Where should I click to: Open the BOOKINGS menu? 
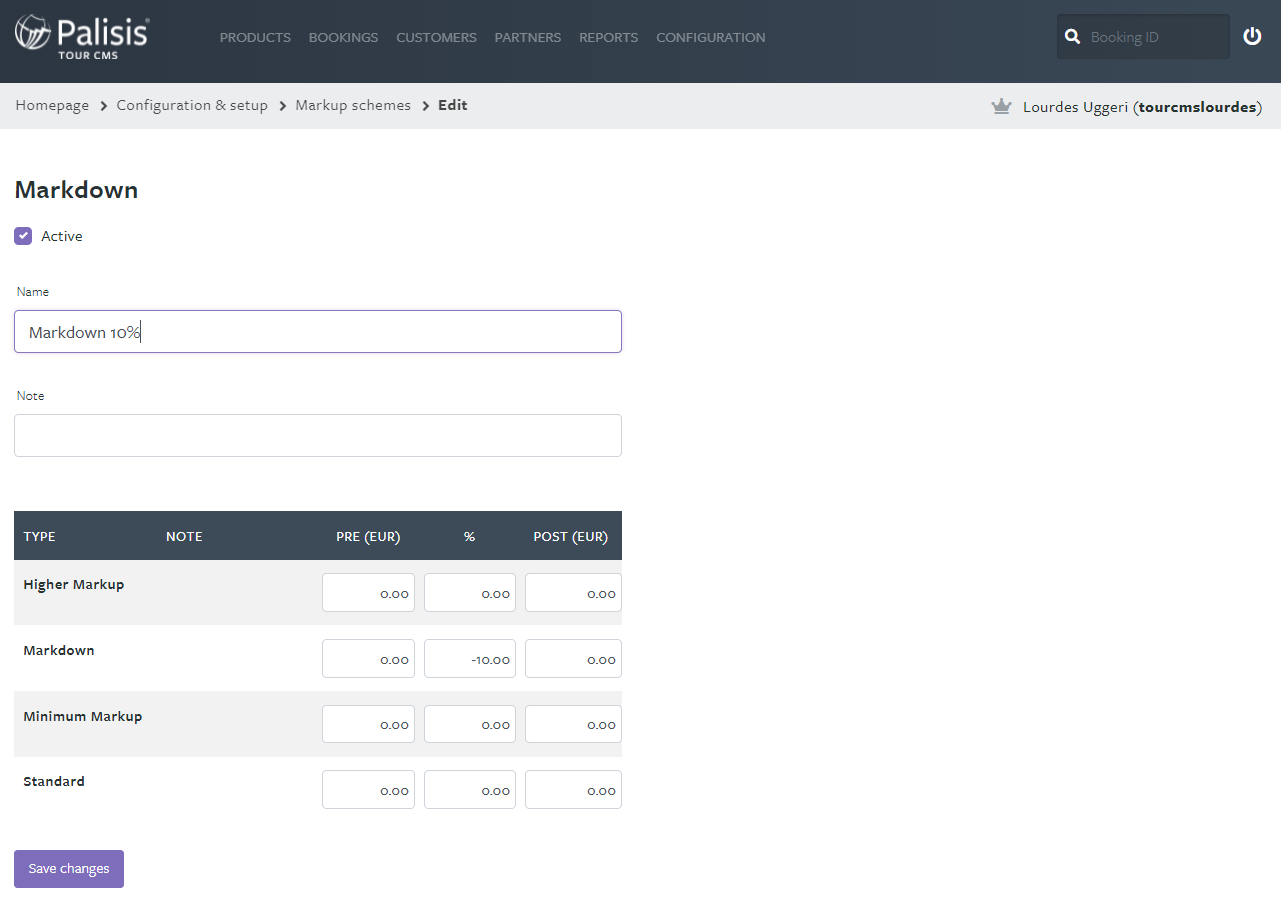(343, 37)
